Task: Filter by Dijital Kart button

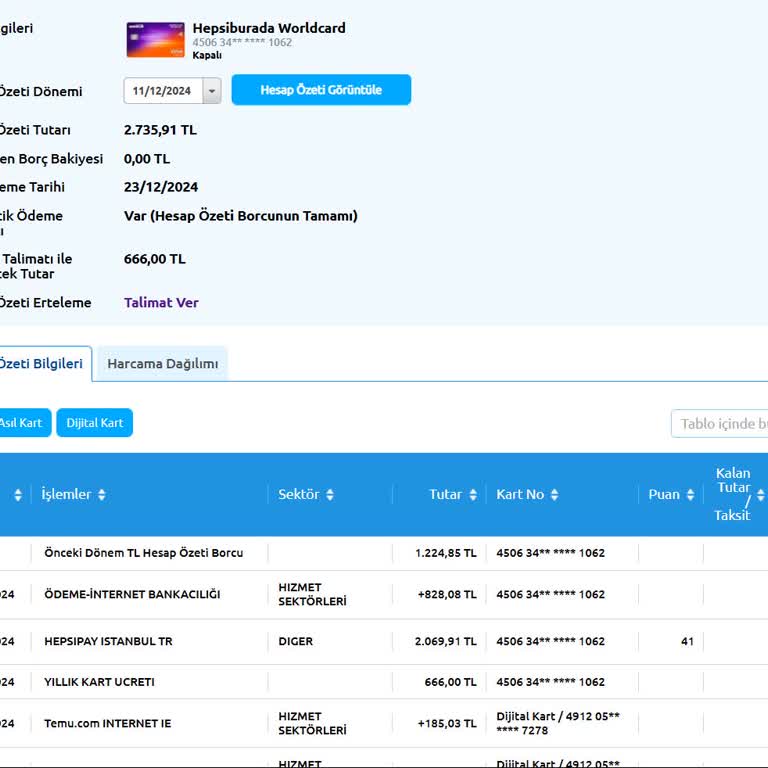Action: click(94, 423)
